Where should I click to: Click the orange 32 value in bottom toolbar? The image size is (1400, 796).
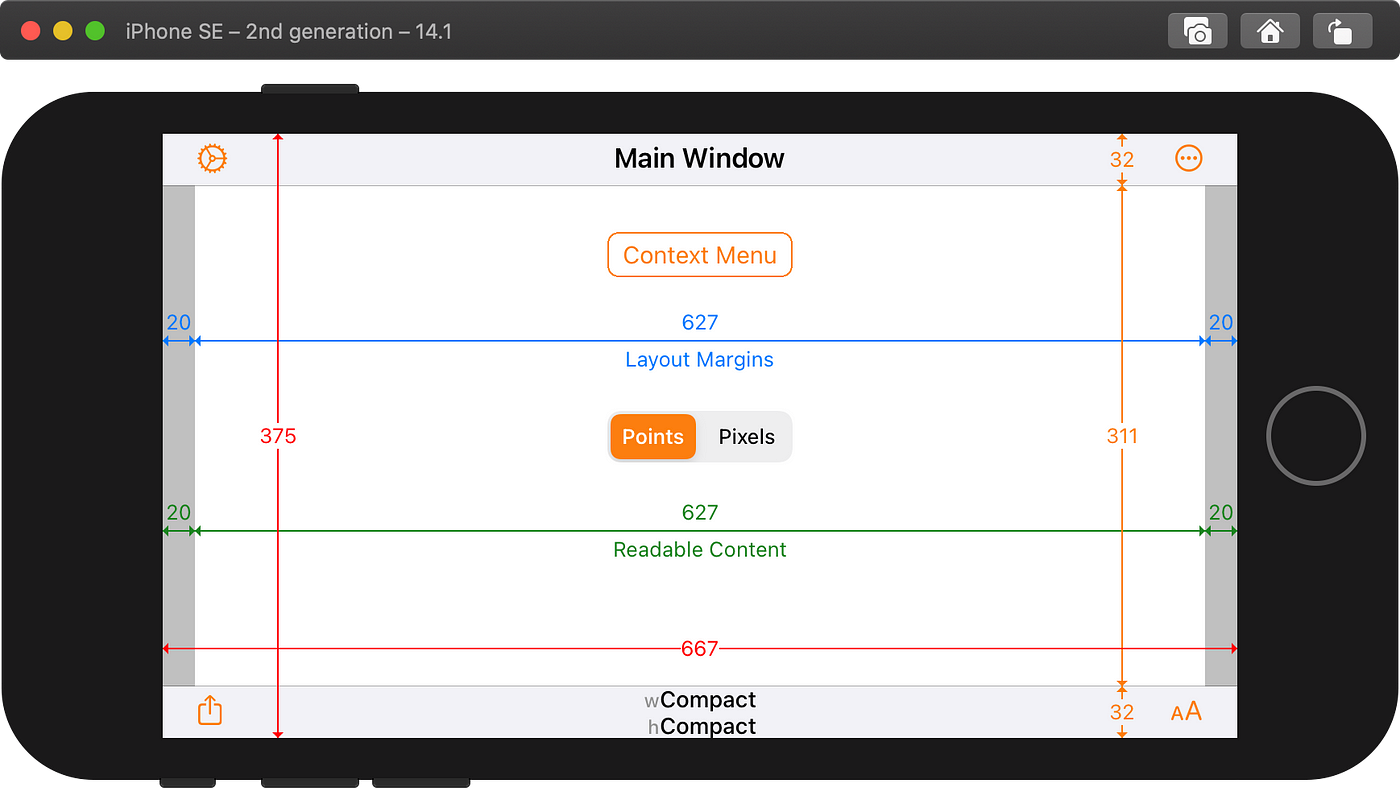tap(1122, 712)
